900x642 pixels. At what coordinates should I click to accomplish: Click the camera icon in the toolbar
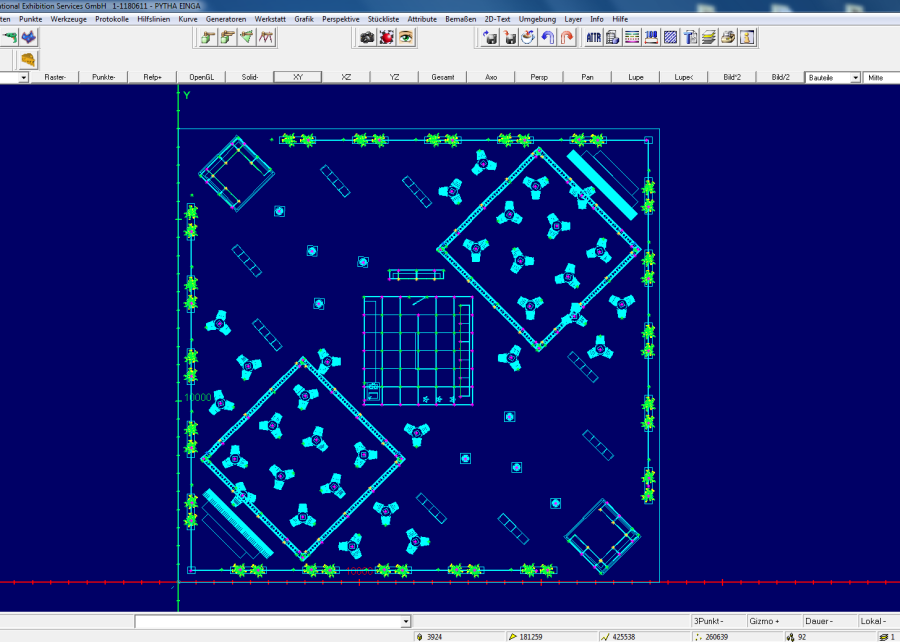(367, 37)
